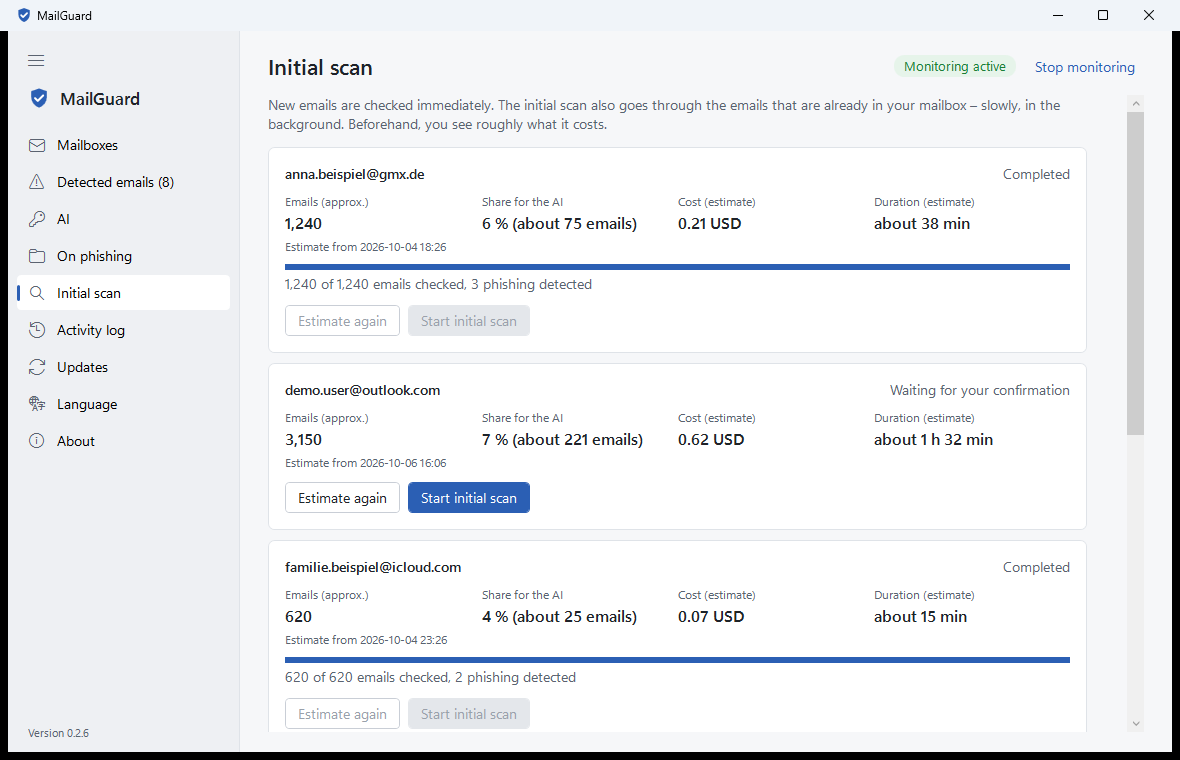
Task: Click the familie.beispiel@icloud.com scan progress bar
Action: click(677, 660)
